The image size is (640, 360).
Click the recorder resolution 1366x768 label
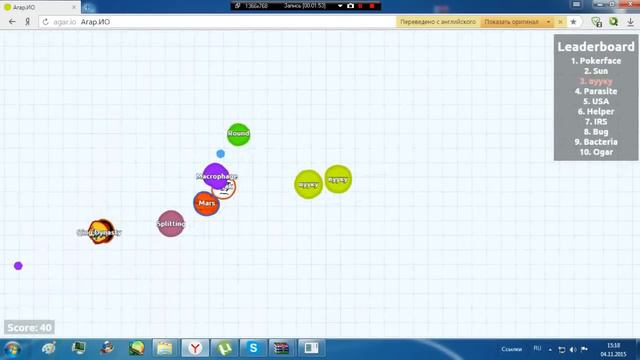tap(256, 6)
